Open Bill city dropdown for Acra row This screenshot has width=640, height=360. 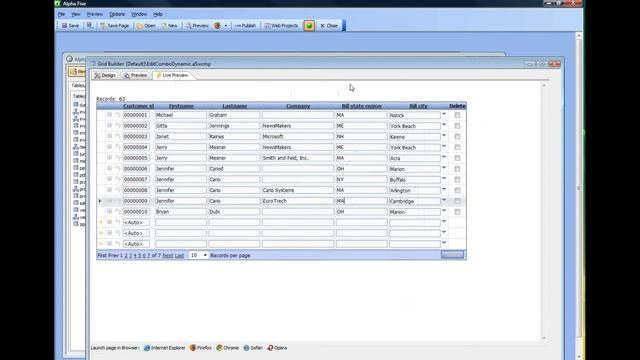click(444, 157)
